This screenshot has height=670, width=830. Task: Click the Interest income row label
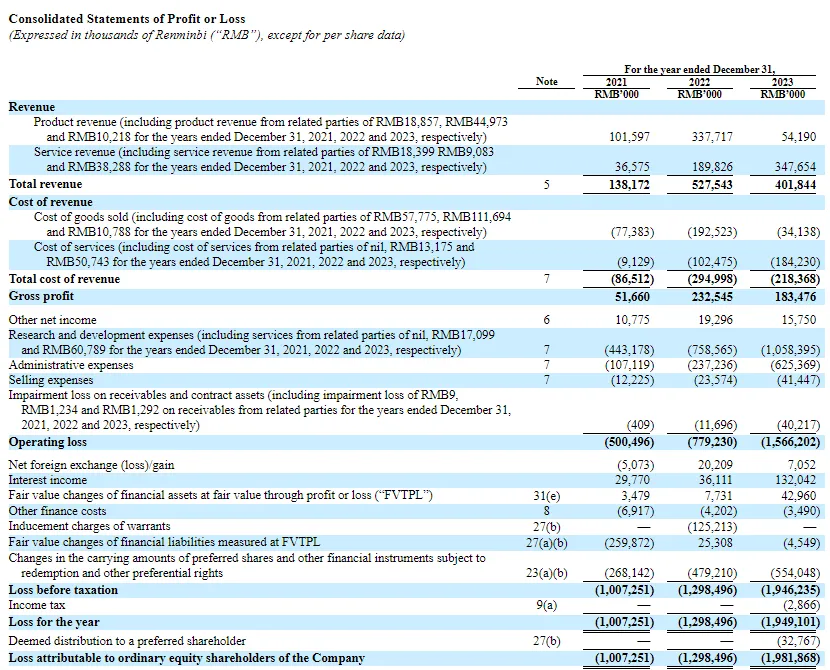[x=47, y=481]
